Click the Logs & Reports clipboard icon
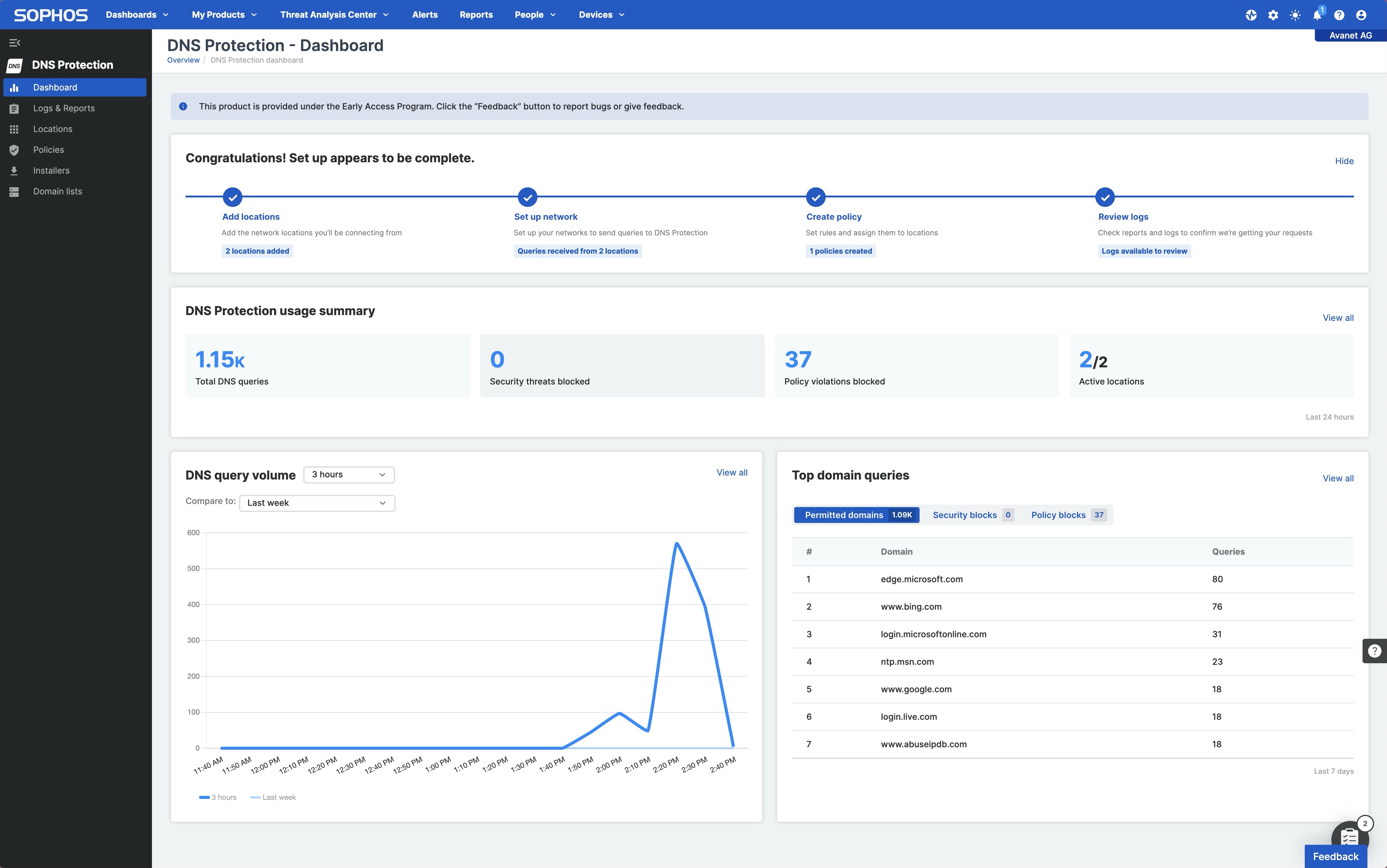 point(14,108)
